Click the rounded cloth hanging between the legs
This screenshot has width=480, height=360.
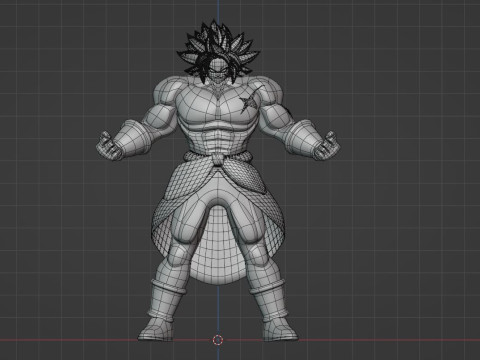[x=219, y=246]
